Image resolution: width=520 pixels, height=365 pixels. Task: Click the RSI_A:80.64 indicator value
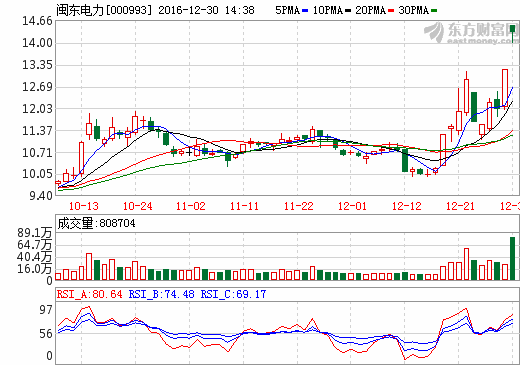(90, 294)
